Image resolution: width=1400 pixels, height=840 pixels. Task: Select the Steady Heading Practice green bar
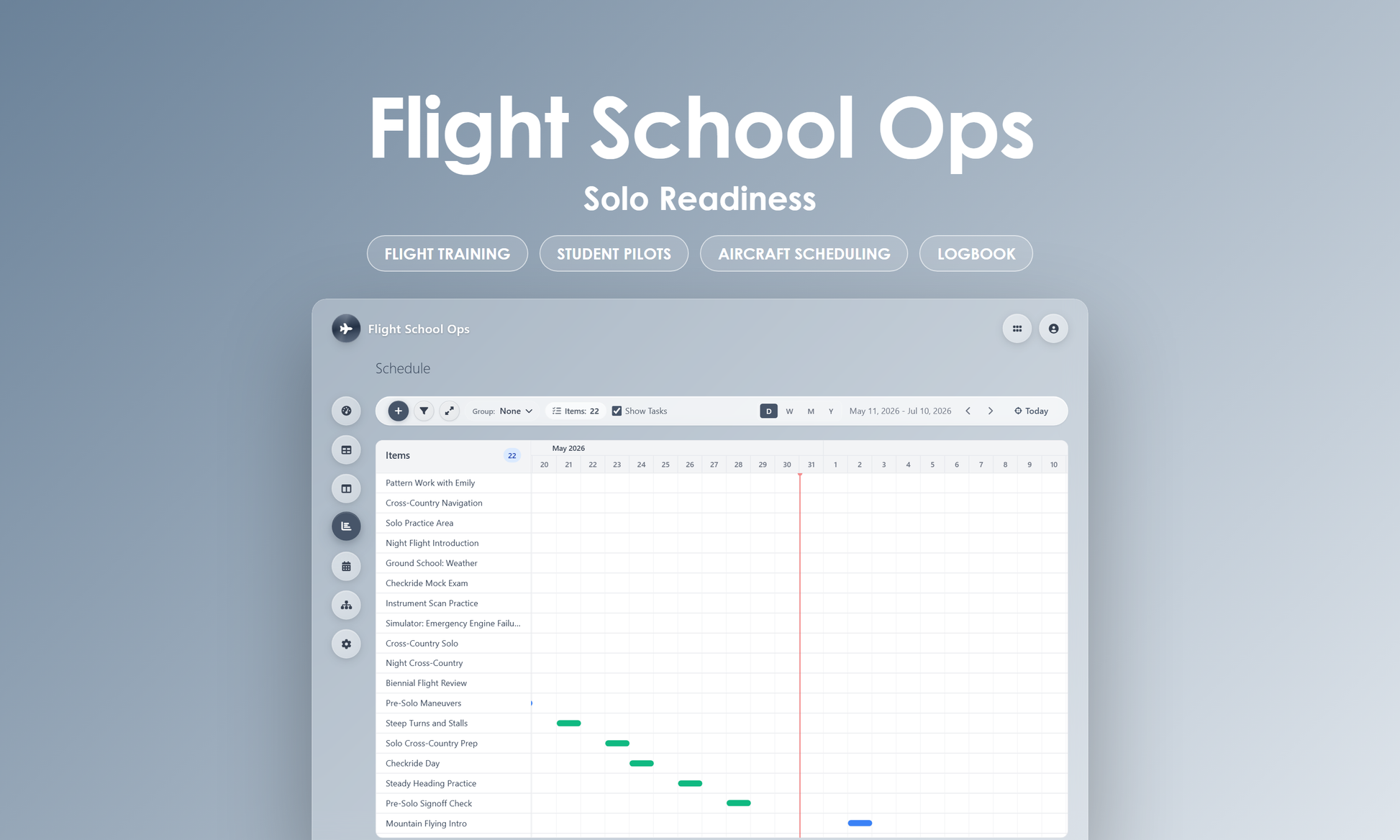pos(690,783)
